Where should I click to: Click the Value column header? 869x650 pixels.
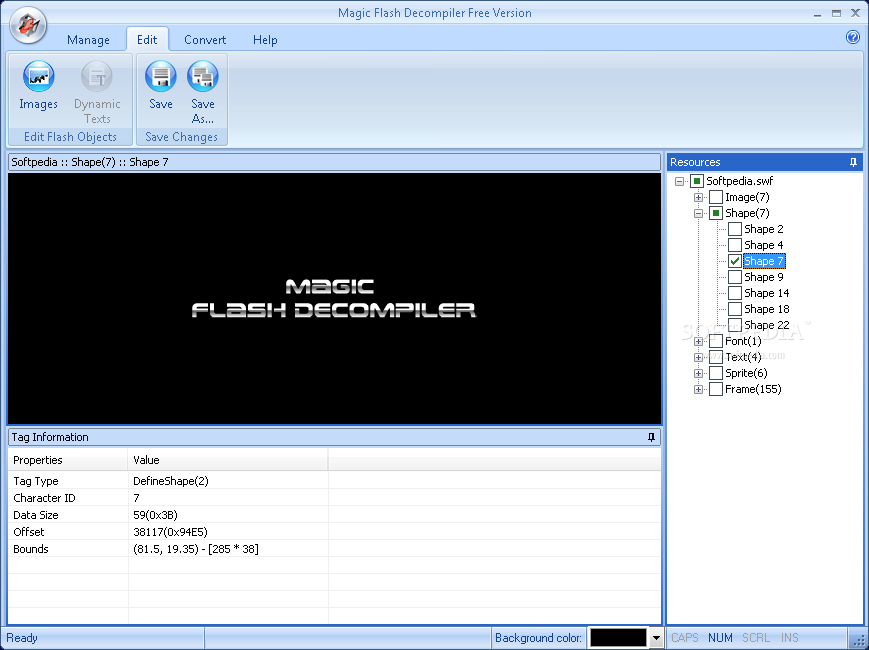(228, 460)
